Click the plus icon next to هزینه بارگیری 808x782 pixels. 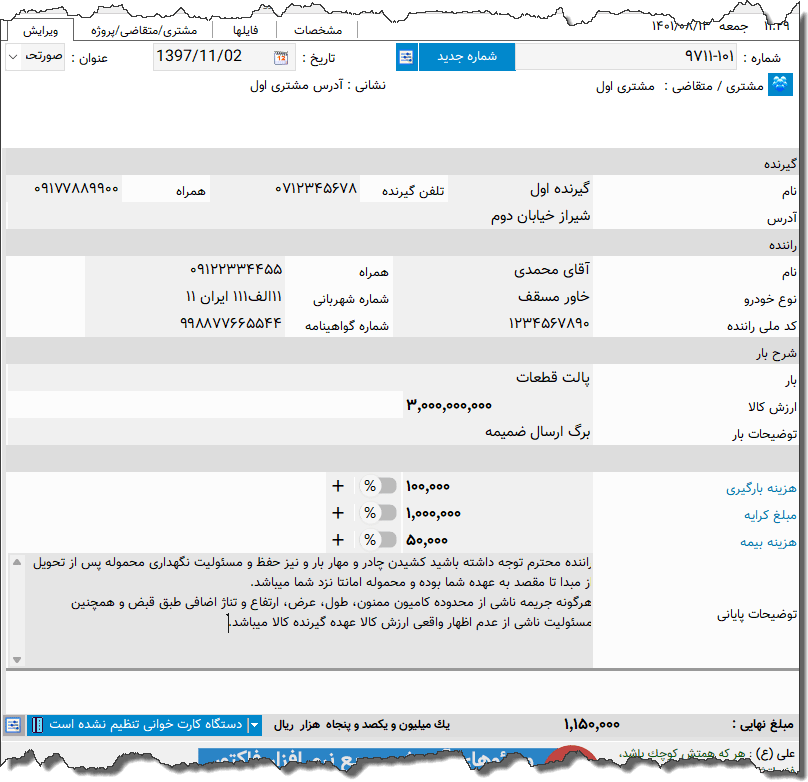pos(339,486)
